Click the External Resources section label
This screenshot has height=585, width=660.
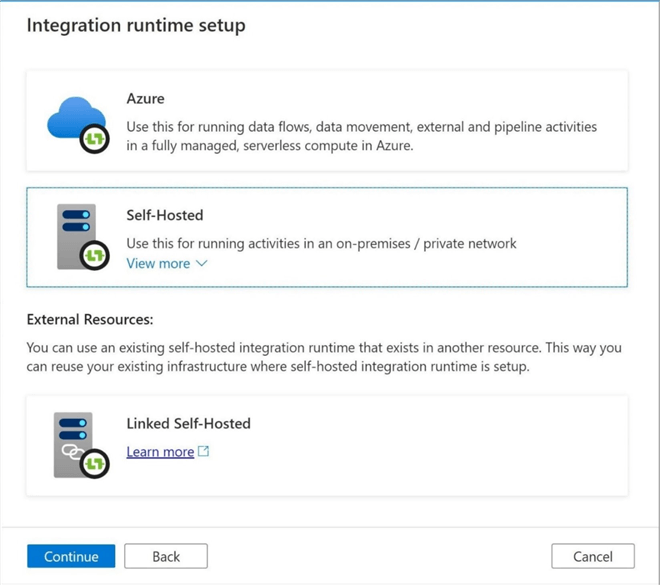[x=89, y=320]
